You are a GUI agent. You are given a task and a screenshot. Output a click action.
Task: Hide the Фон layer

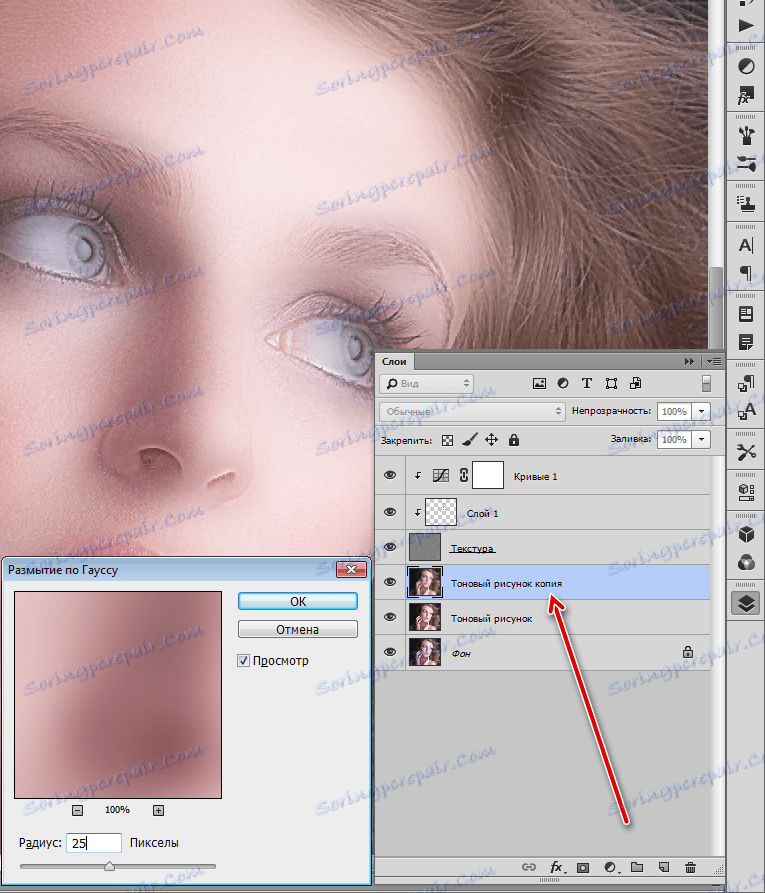[390, 652]
